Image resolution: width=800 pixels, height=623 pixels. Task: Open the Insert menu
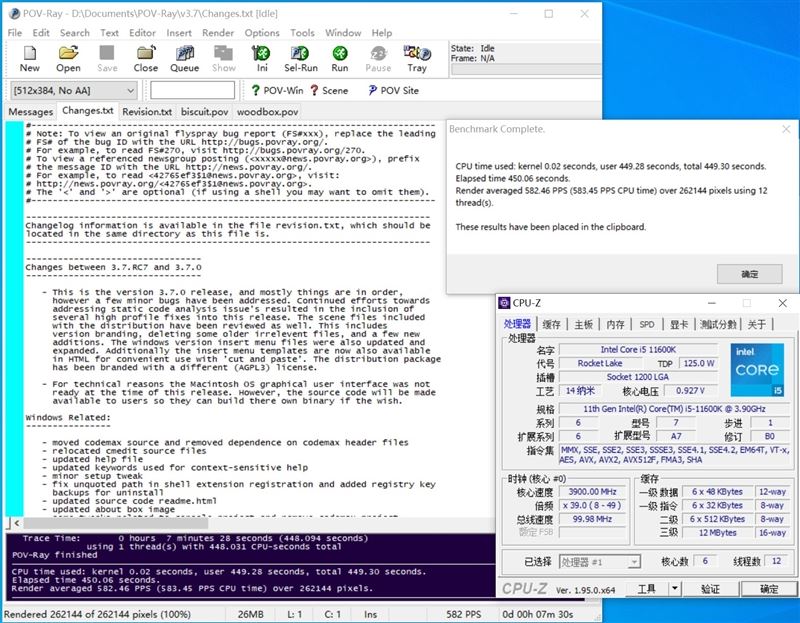pos(179,33)
